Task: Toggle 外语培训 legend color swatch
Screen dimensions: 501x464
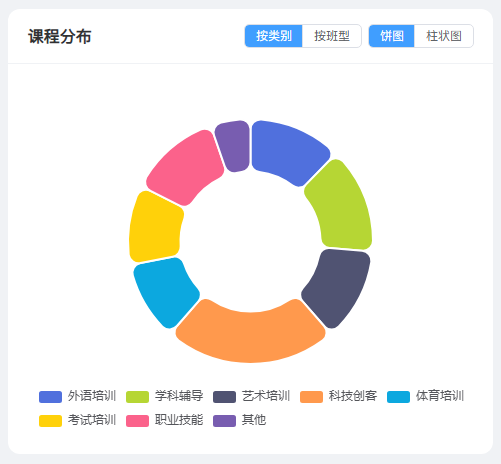Action: point(50,397)
